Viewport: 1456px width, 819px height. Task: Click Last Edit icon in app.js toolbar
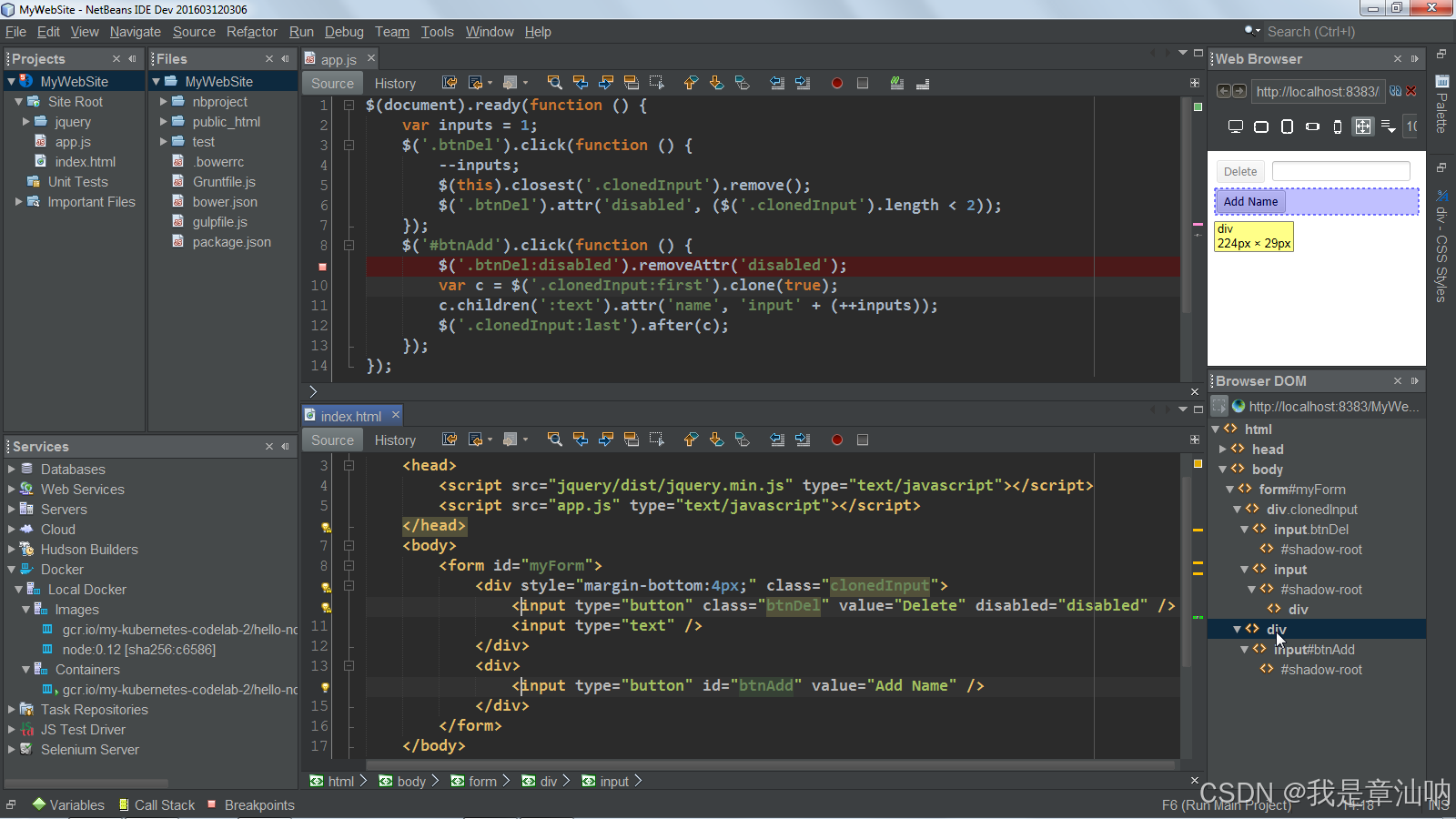(x=449, y=83)
